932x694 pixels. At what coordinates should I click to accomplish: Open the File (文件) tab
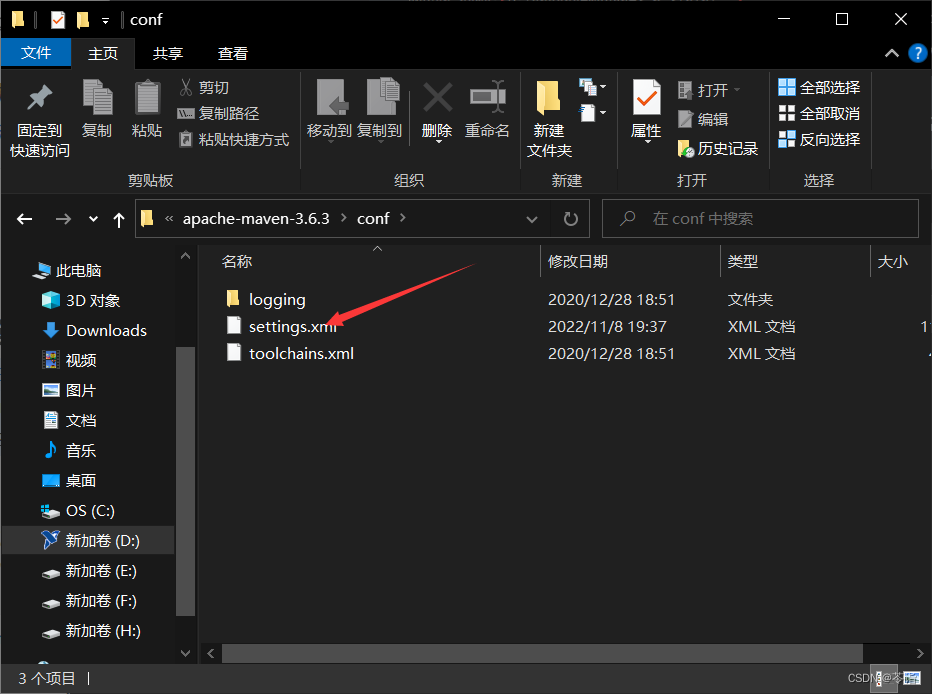pyautogui.click(x=36, y=53)
